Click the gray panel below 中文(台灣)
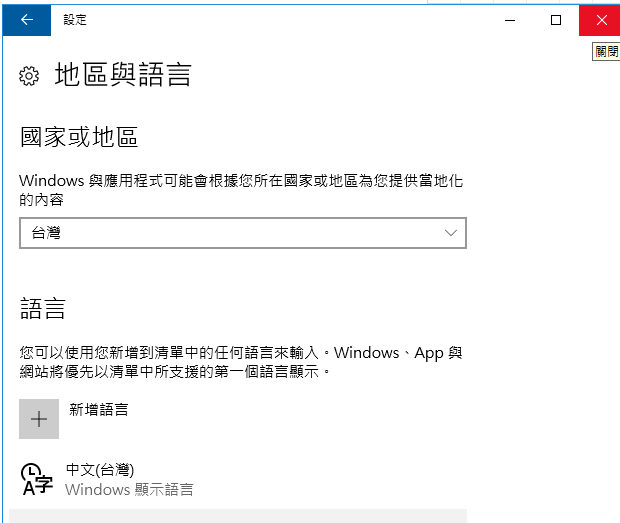Image resolution: width=620 pixels, height=523 pixels. (x=238, y=516)
